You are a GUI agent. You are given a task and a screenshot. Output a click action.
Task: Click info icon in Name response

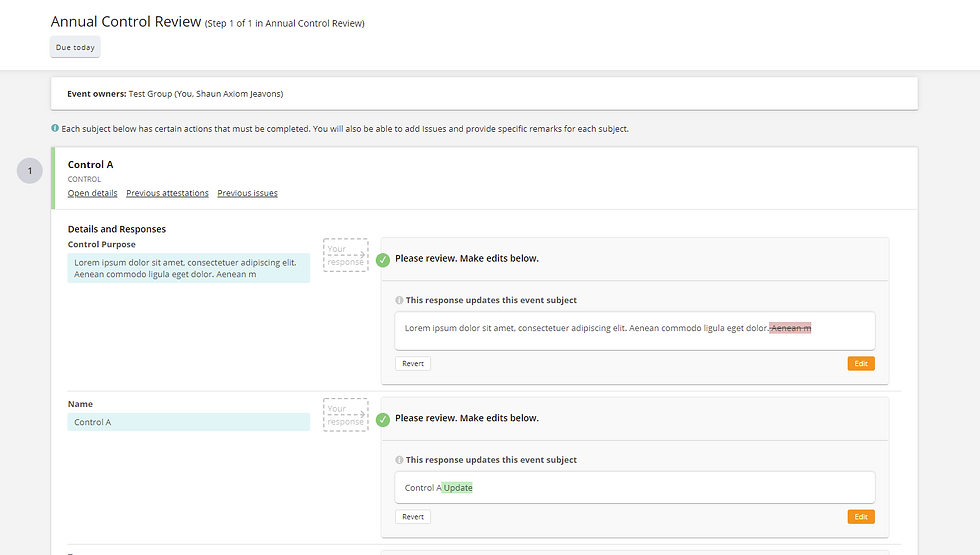(399, 460)
